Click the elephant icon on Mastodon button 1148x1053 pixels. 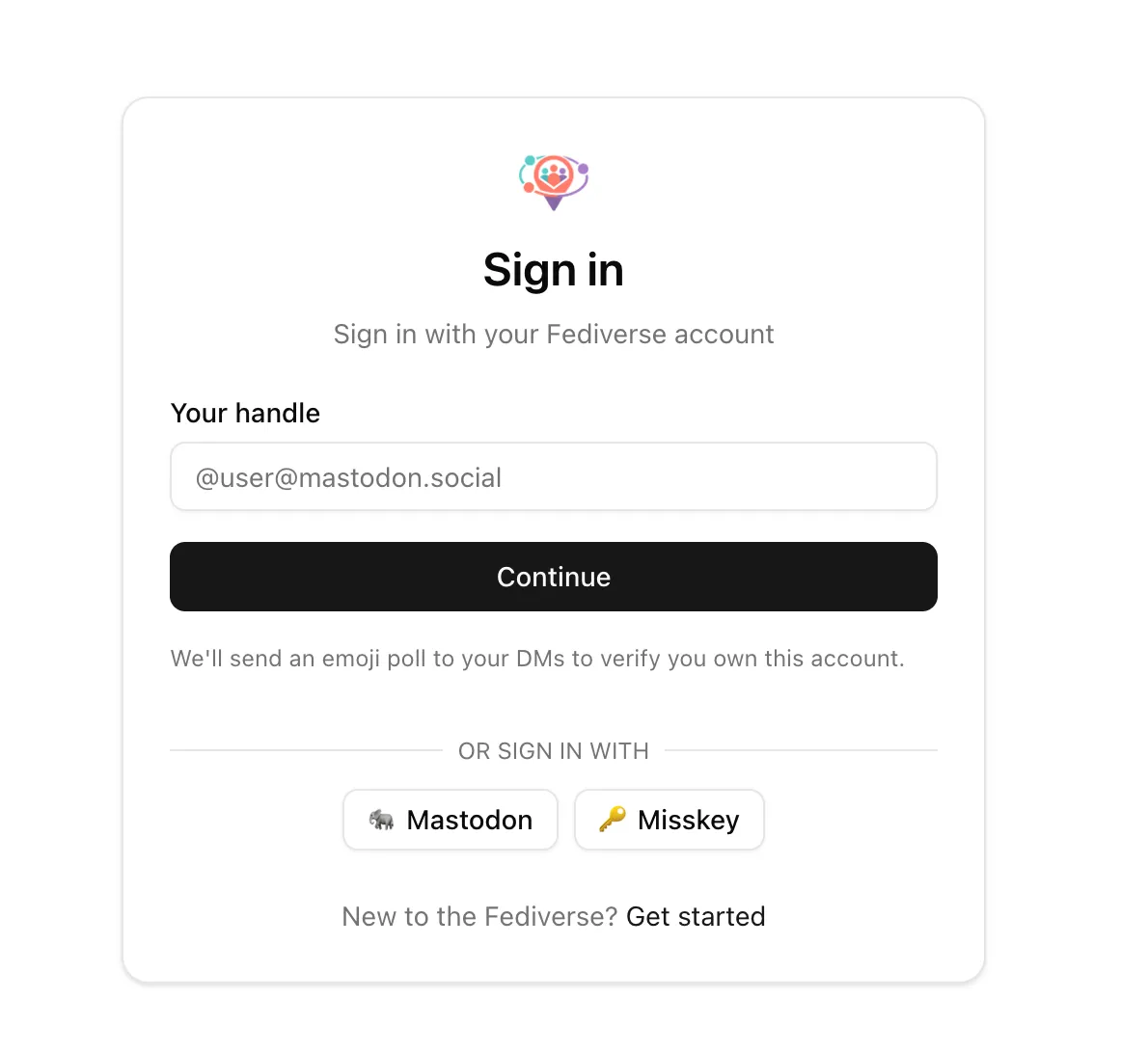tap(382, 820)
